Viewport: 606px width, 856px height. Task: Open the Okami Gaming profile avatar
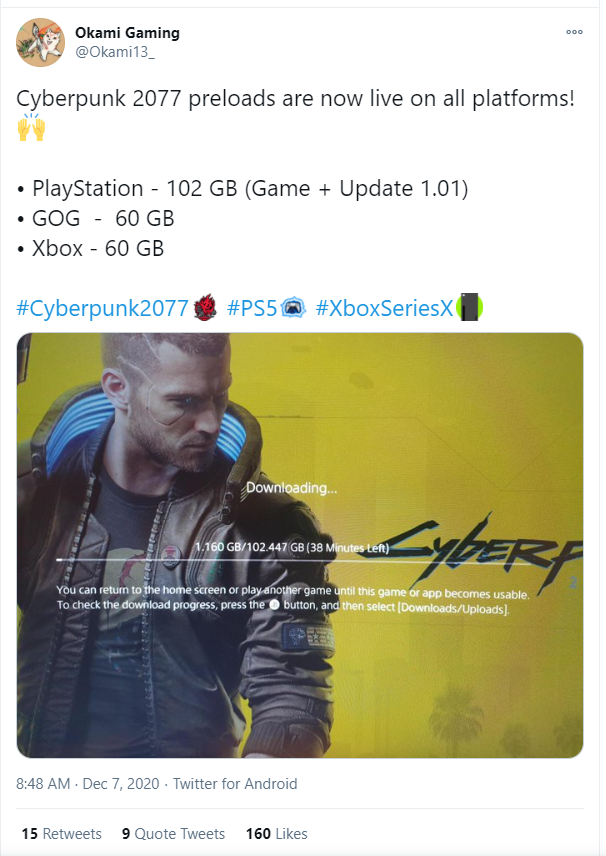(x=40, y=42)
